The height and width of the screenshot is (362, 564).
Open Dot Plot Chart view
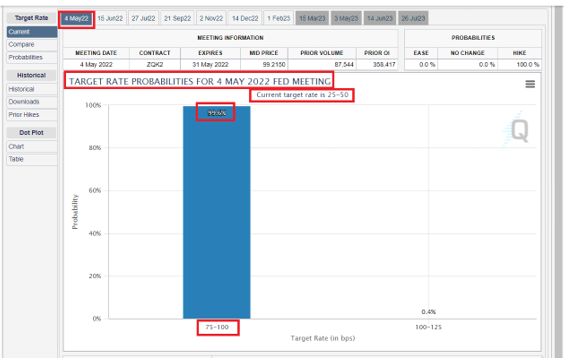click(x=32, y=146)
